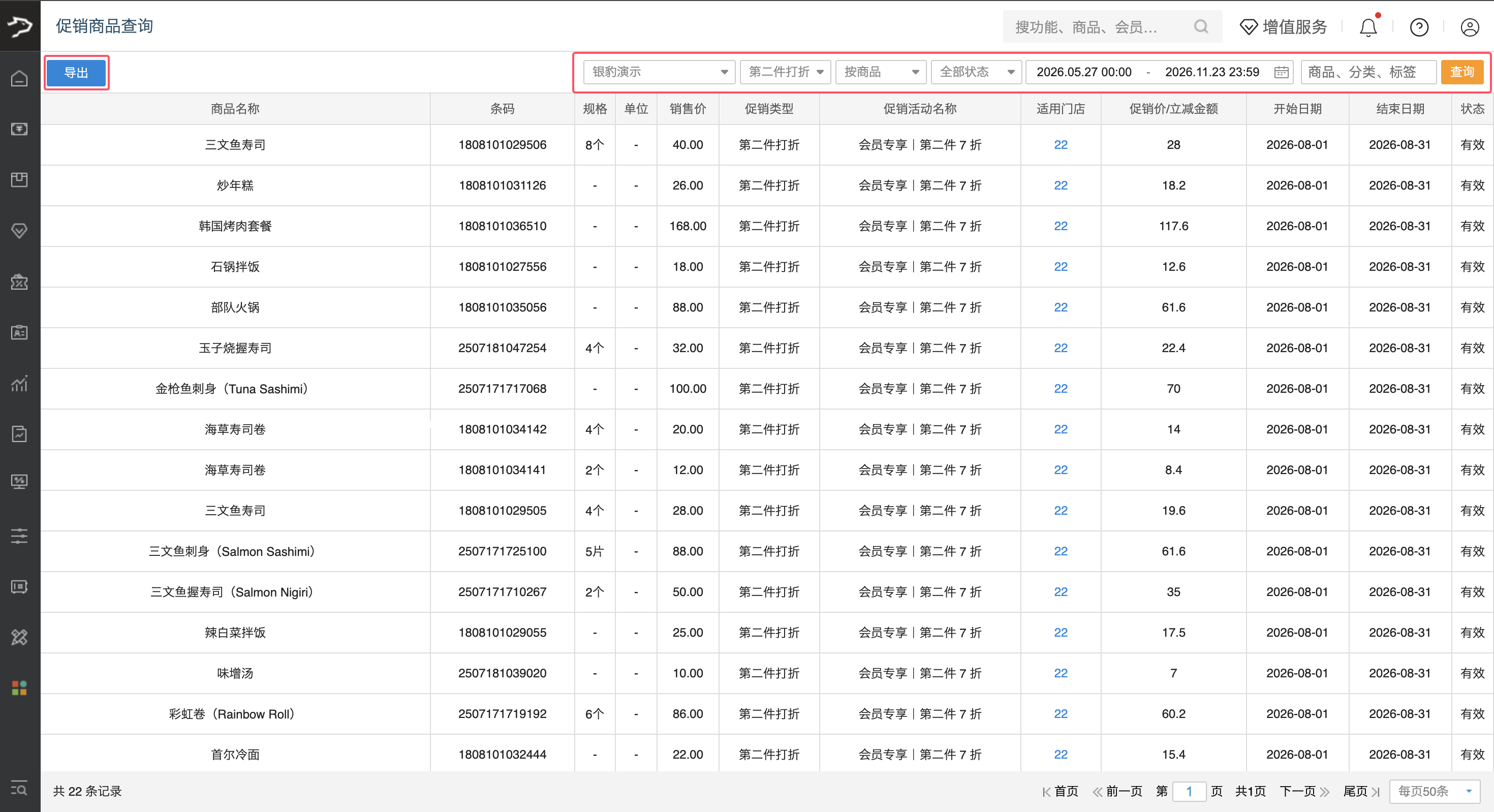Click the leopard logo in the sidebar

(20, 26)
